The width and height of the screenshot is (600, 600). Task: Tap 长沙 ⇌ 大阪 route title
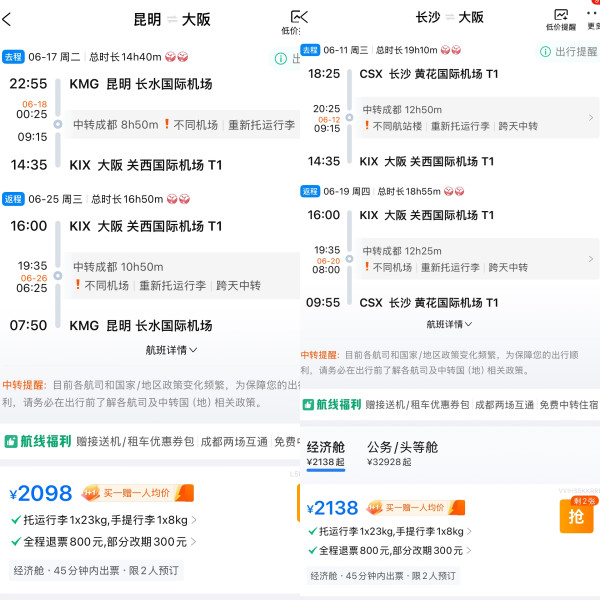click(449, 17)
